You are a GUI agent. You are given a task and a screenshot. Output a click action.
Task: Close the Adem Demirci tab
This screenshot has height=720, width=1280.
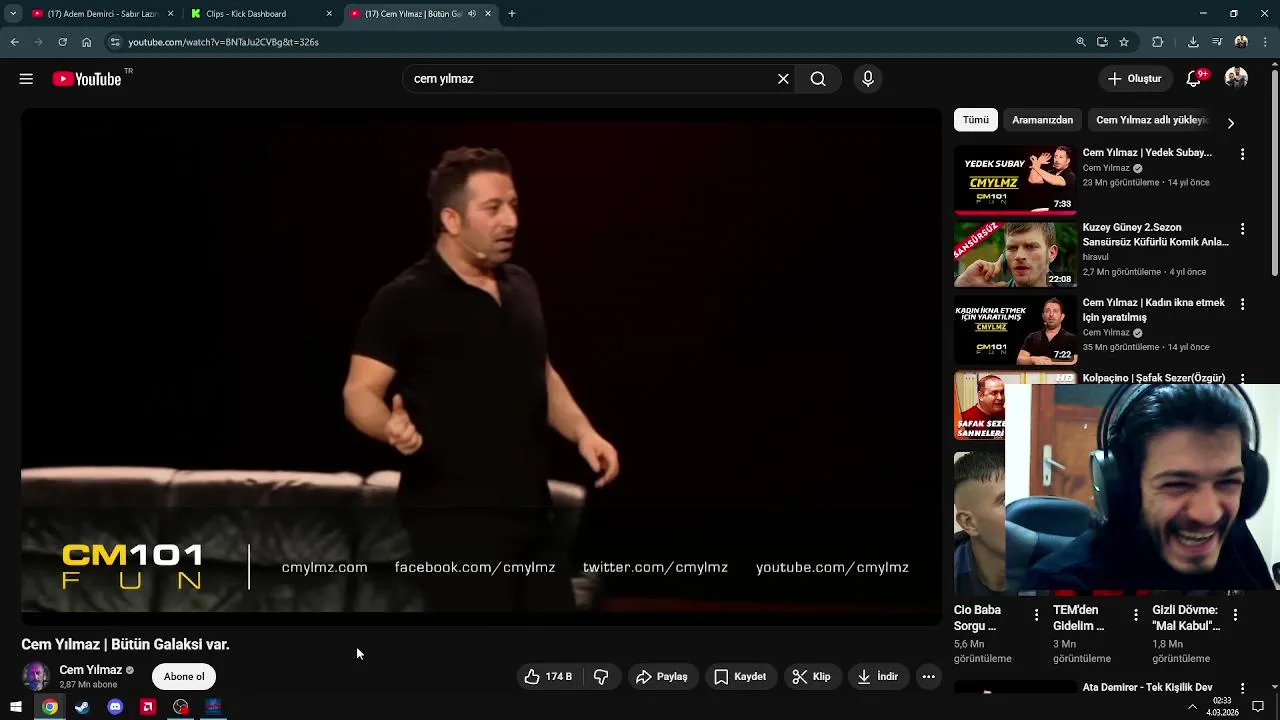point(170,14)
